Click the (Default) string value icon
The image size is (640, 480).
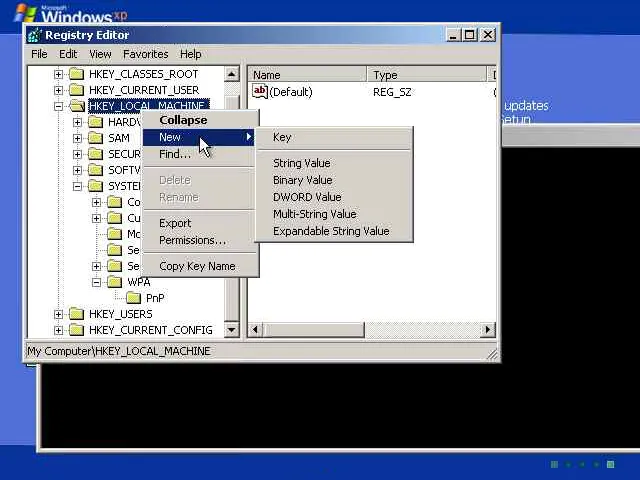(260, 91)
